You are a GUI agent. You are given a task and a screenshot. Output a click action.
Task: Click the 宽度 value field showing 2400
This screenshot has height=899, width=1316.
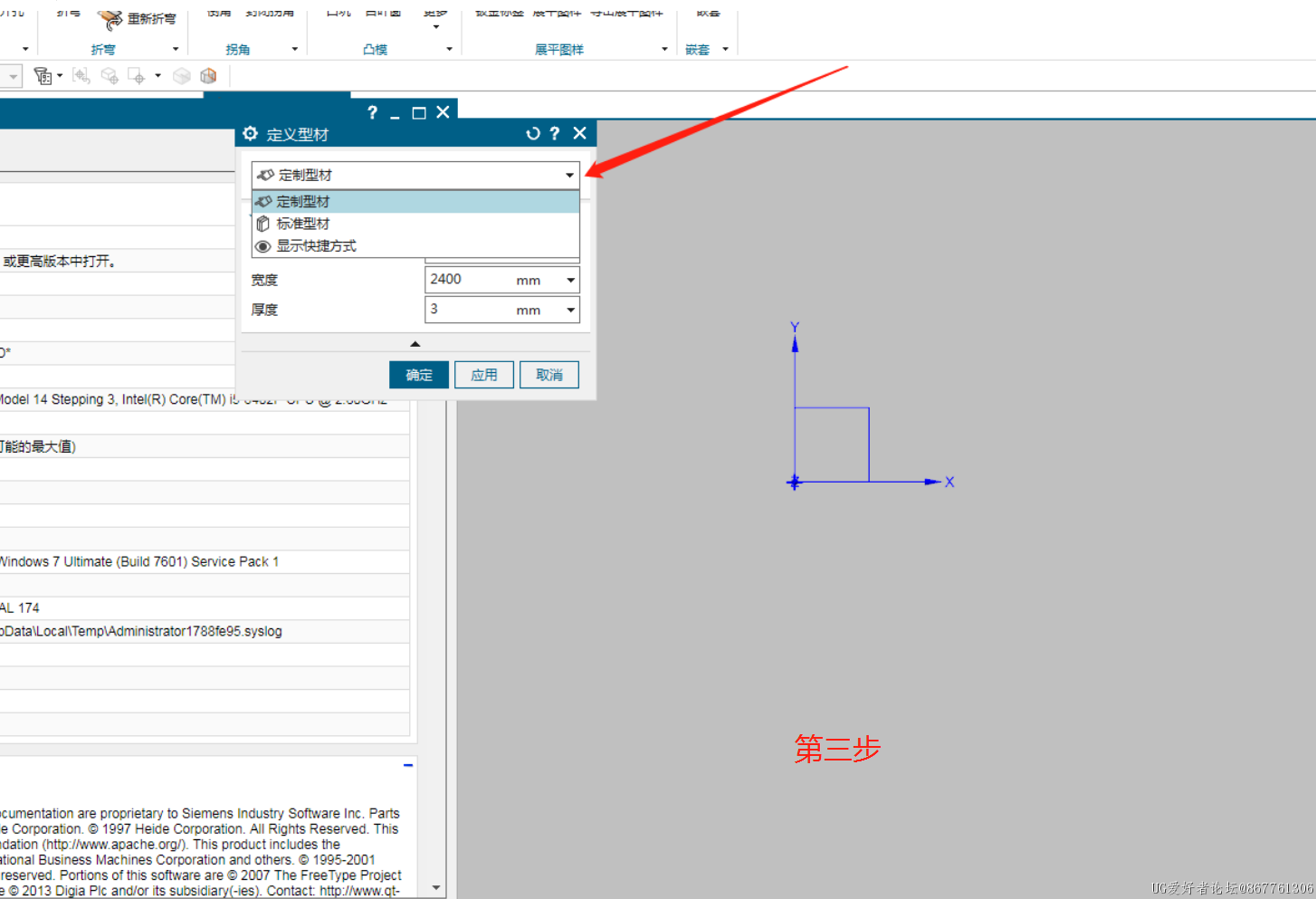click(x=467, y=280)
